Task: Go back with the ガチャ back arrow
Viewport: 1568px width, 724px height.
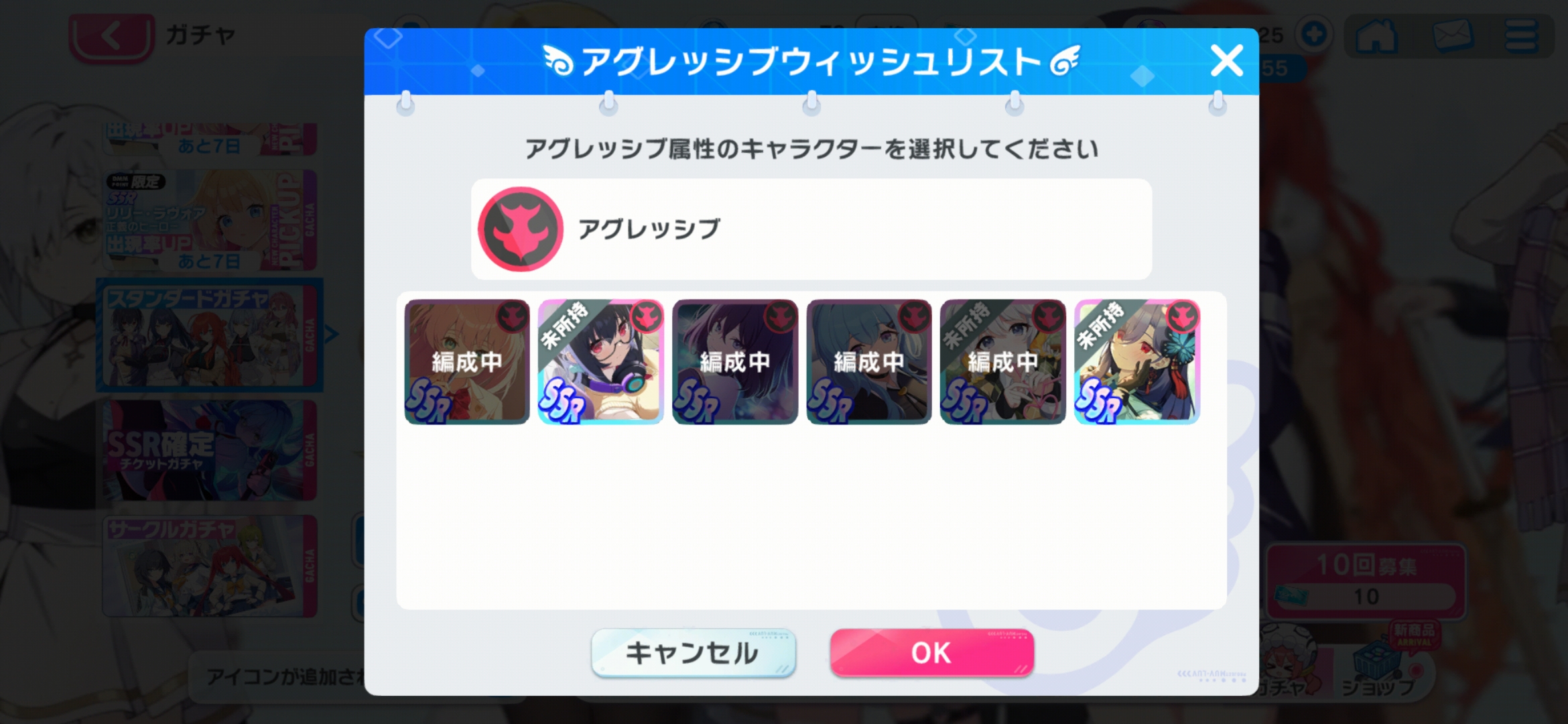Action: 111,36
